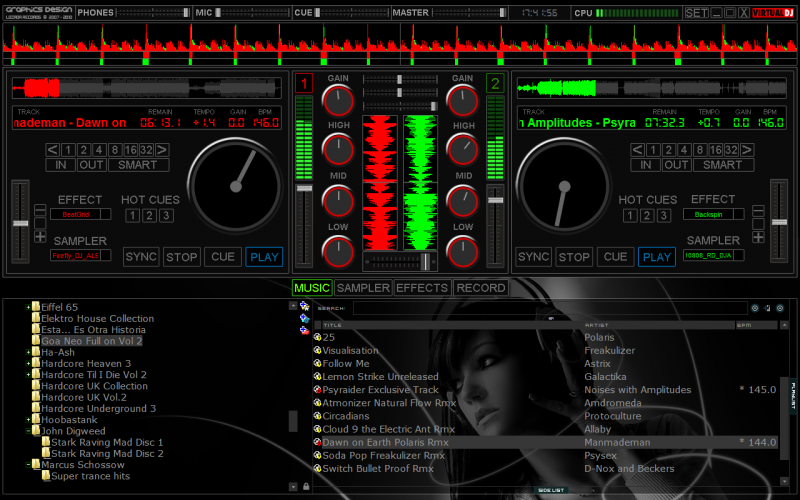Open the RECORD tab
Viewport: 800px width, 500px height.
481,288
